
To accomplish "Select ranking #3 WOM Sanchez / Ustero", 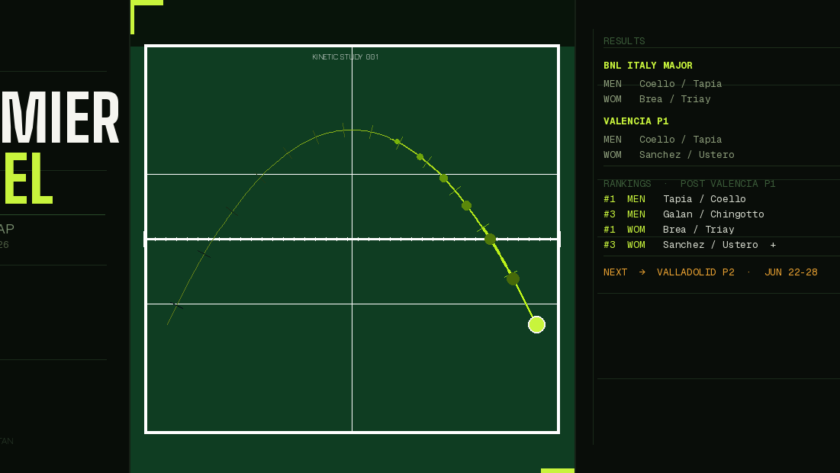I will (680, 245).
